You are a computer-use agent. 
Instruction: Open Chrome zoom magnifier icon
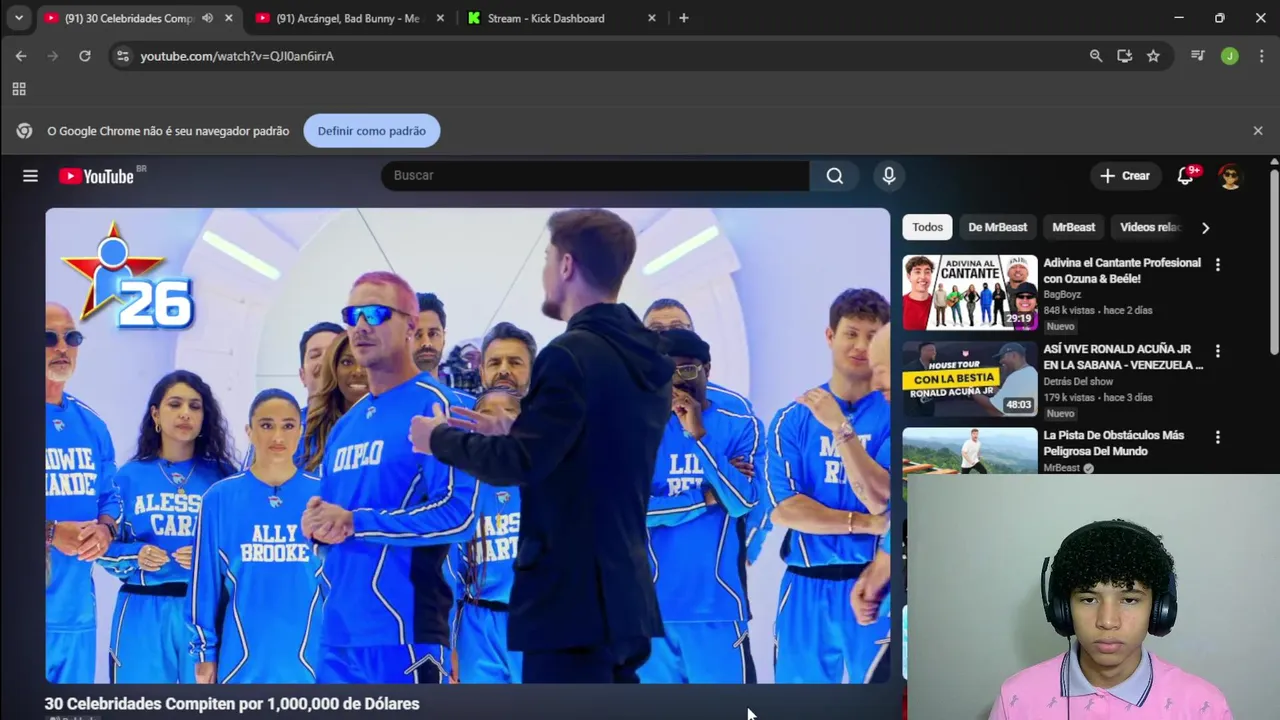(1096, 56)
